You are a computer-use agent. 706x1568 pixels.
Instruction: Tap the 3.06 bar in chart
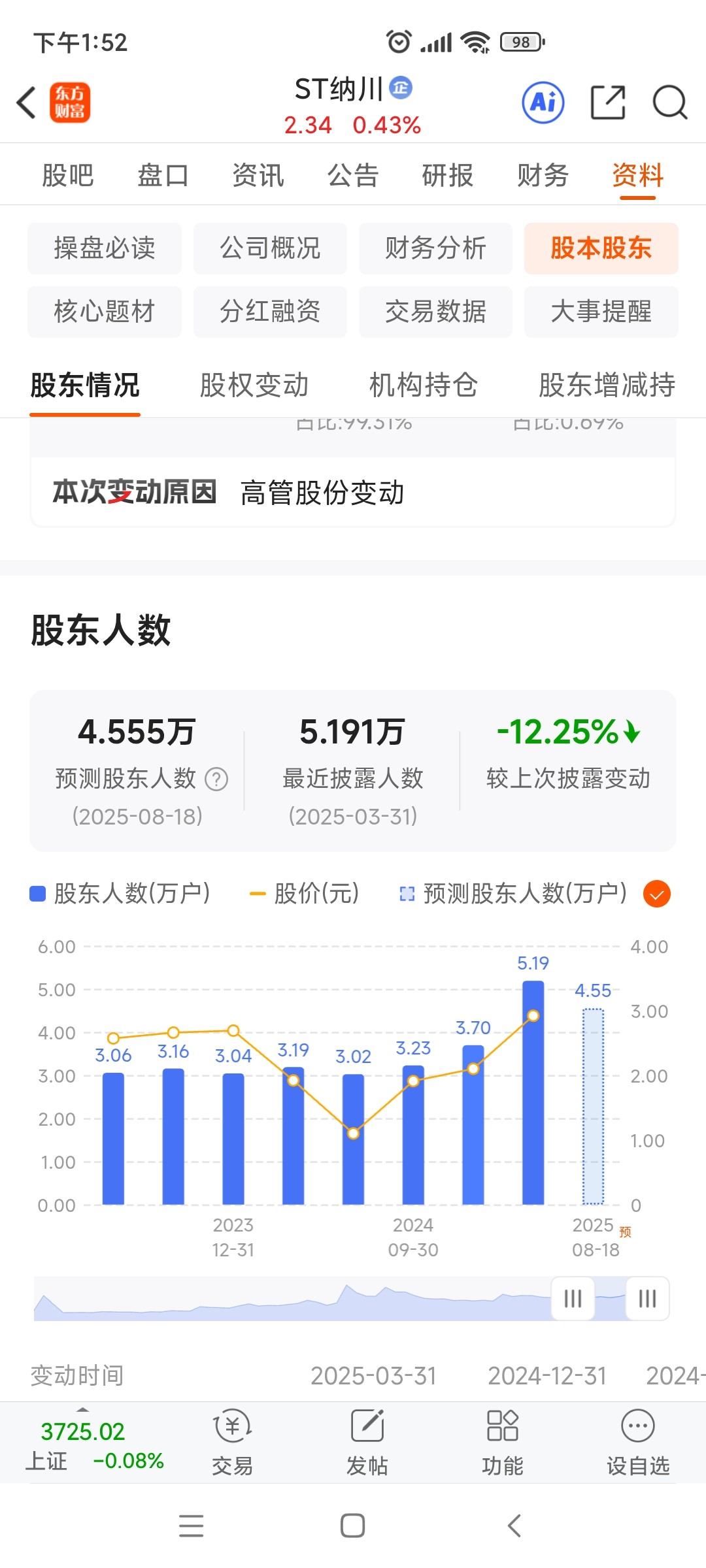point(113,1138)
